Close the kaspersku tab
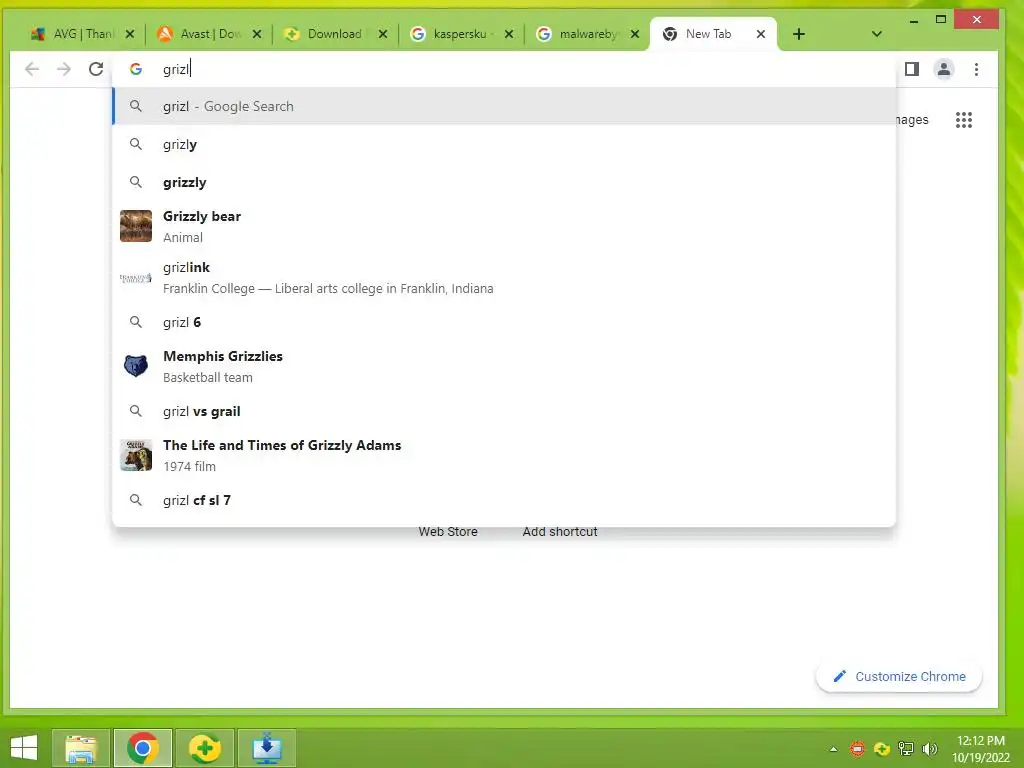The height and width of the screenshot is (768, 1024). (x=509, y=34)
